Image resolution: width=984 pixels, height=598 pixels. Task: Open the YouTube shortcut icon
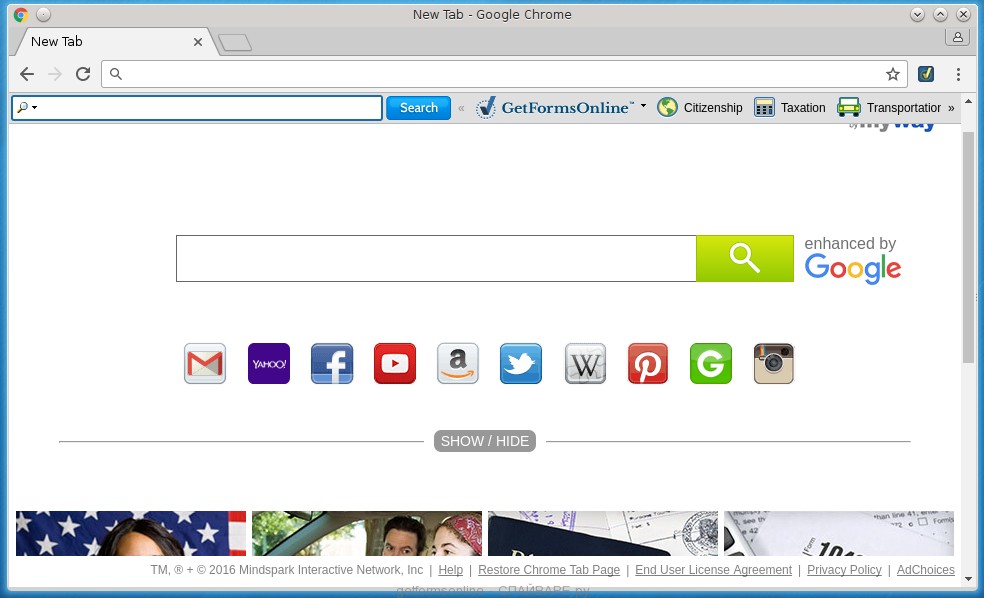pos(394,363)
